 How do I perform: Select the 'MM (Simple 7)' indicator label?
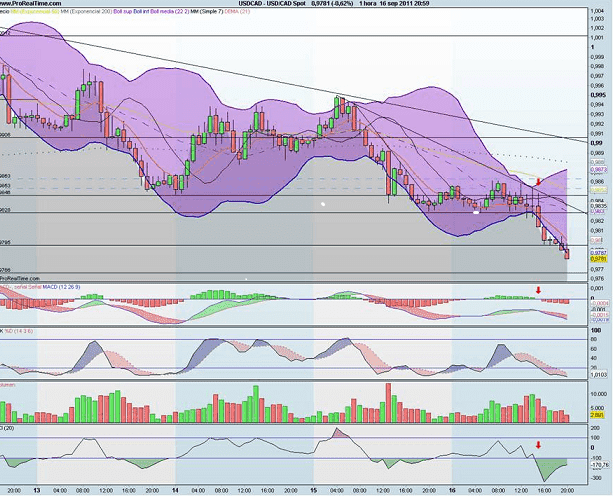click(207, 12)
